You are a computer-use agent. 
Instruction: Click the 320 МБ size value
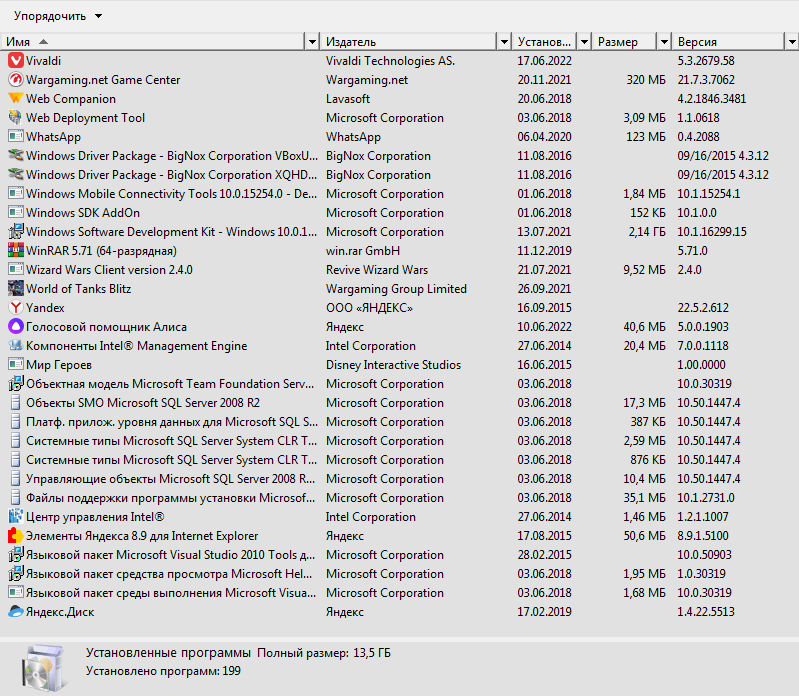646,79
